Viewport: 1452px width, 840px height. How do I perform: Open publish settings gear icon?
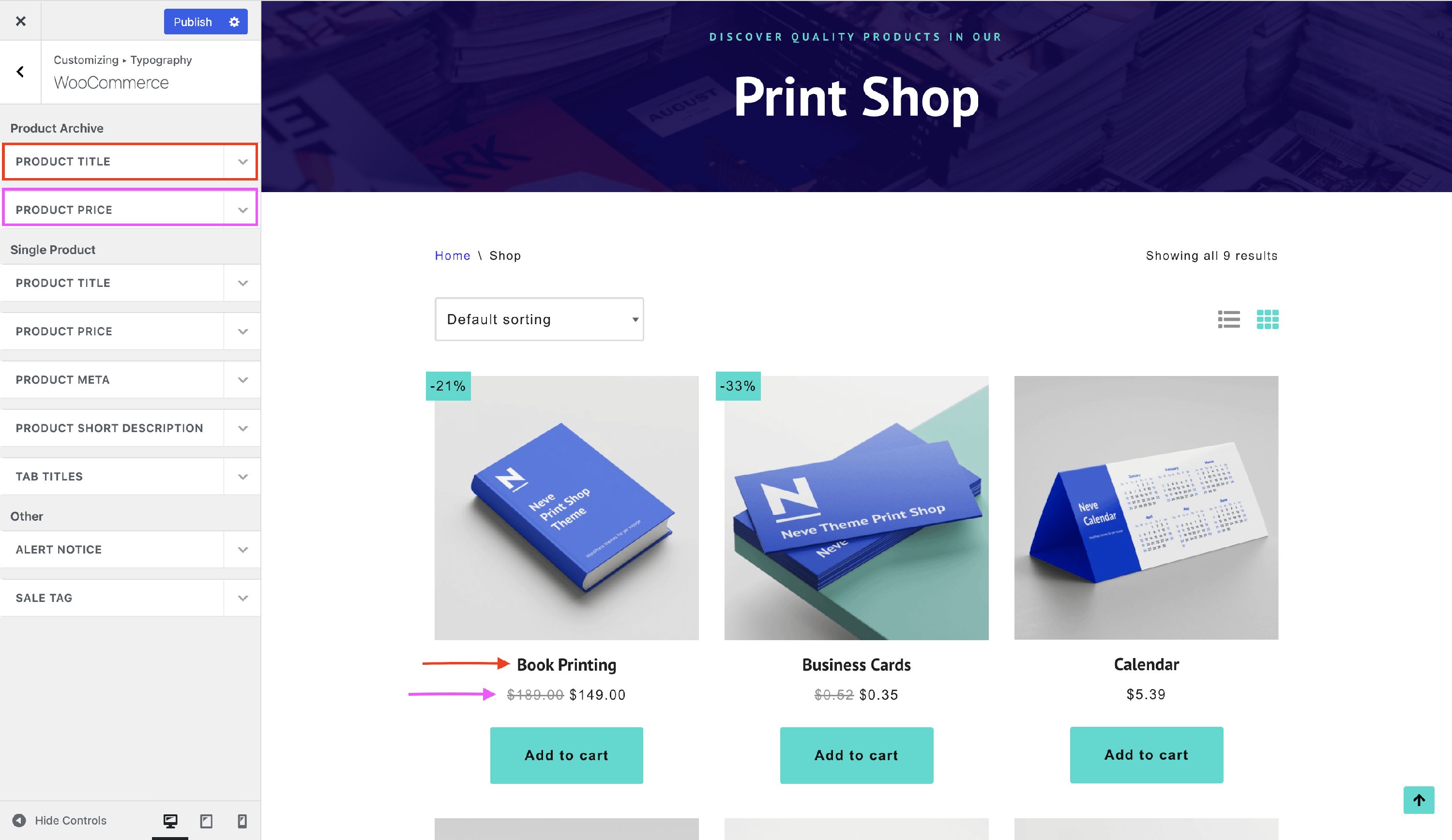[x=235, y=22]
